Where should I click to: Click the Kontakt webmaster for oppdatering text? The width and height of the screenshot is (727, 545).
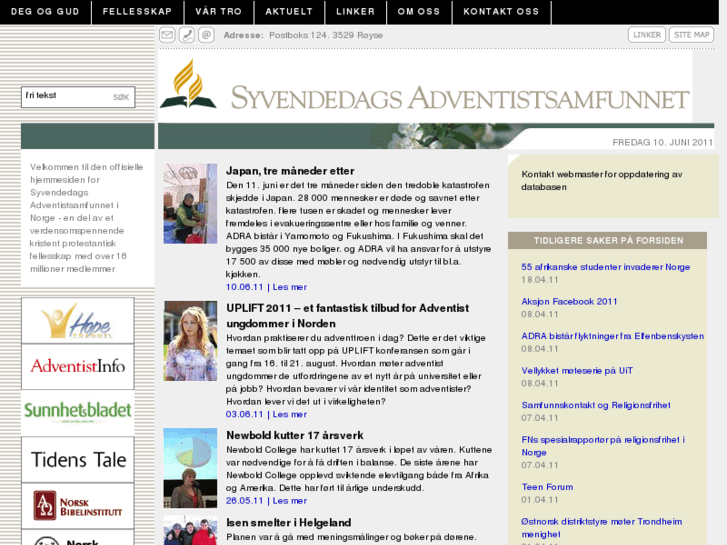[x=602, y=180]
